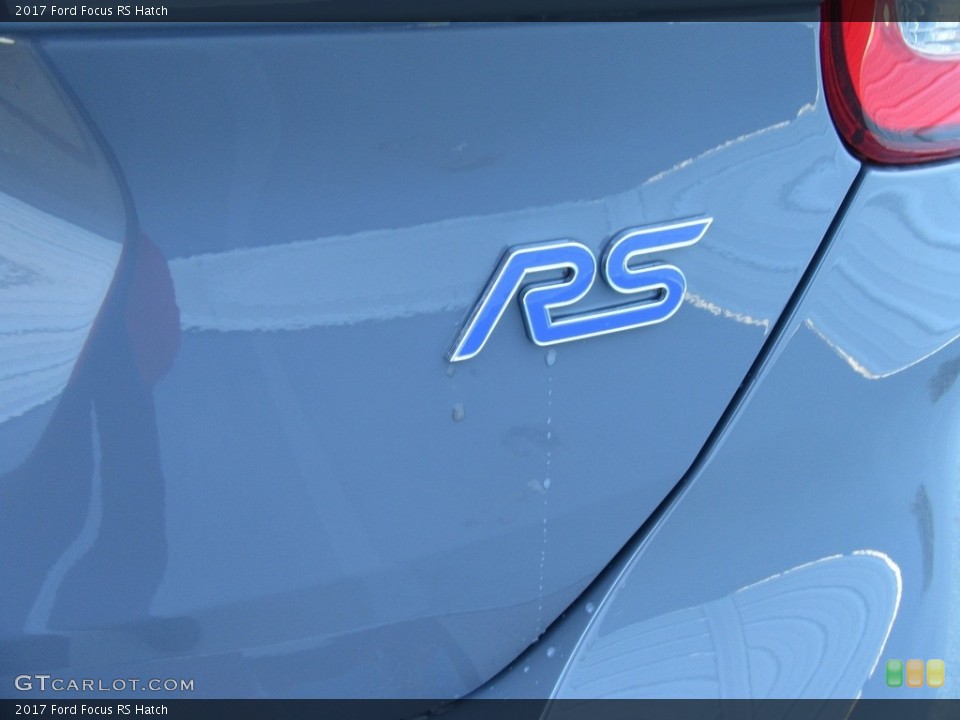Click the bottom caption "2017 Ford Focus RS Hatch"
Screen dimensions: 960x720
[91, 710]
